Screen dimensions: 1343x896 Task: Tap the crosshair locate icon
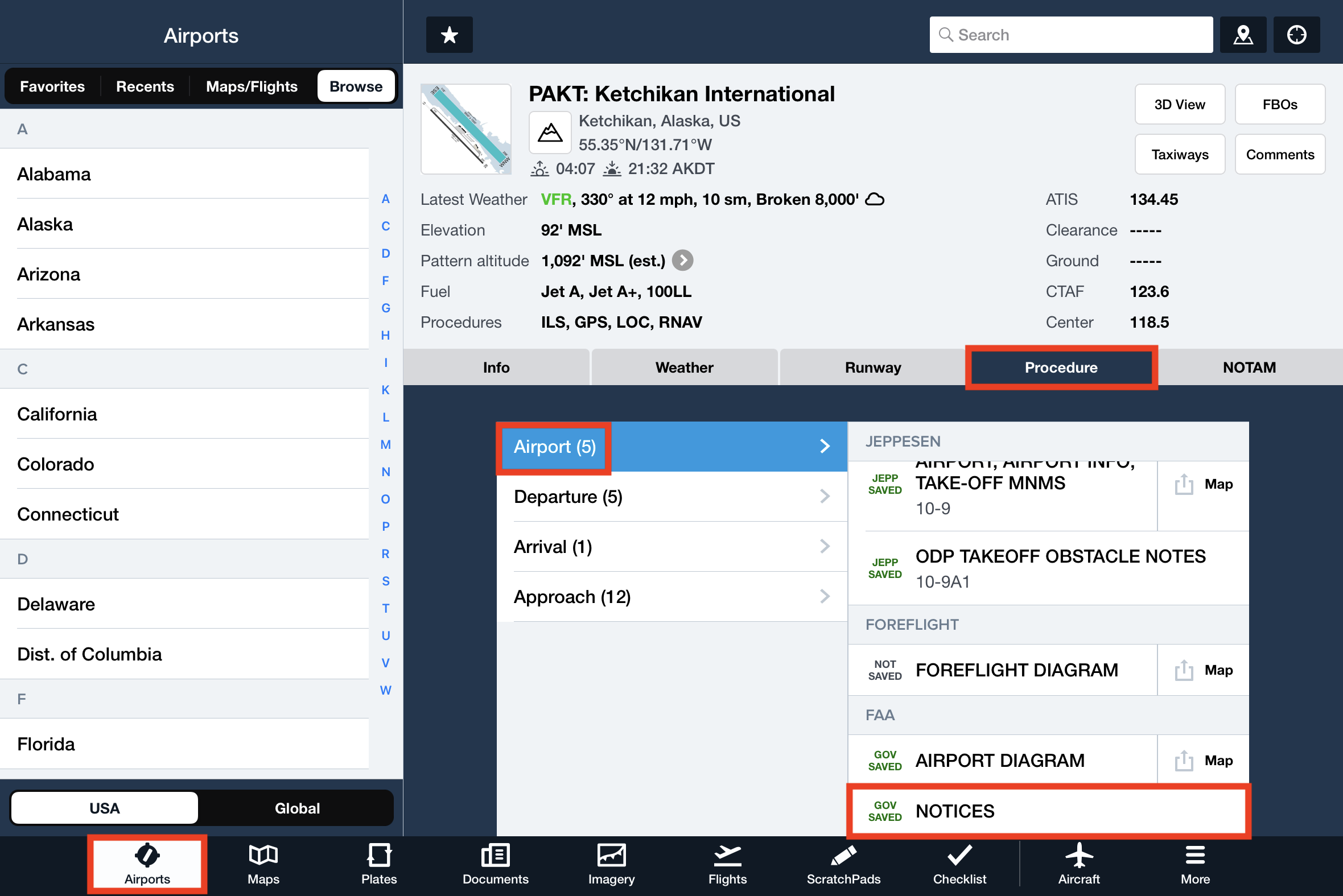click(x=1296, y=35)
